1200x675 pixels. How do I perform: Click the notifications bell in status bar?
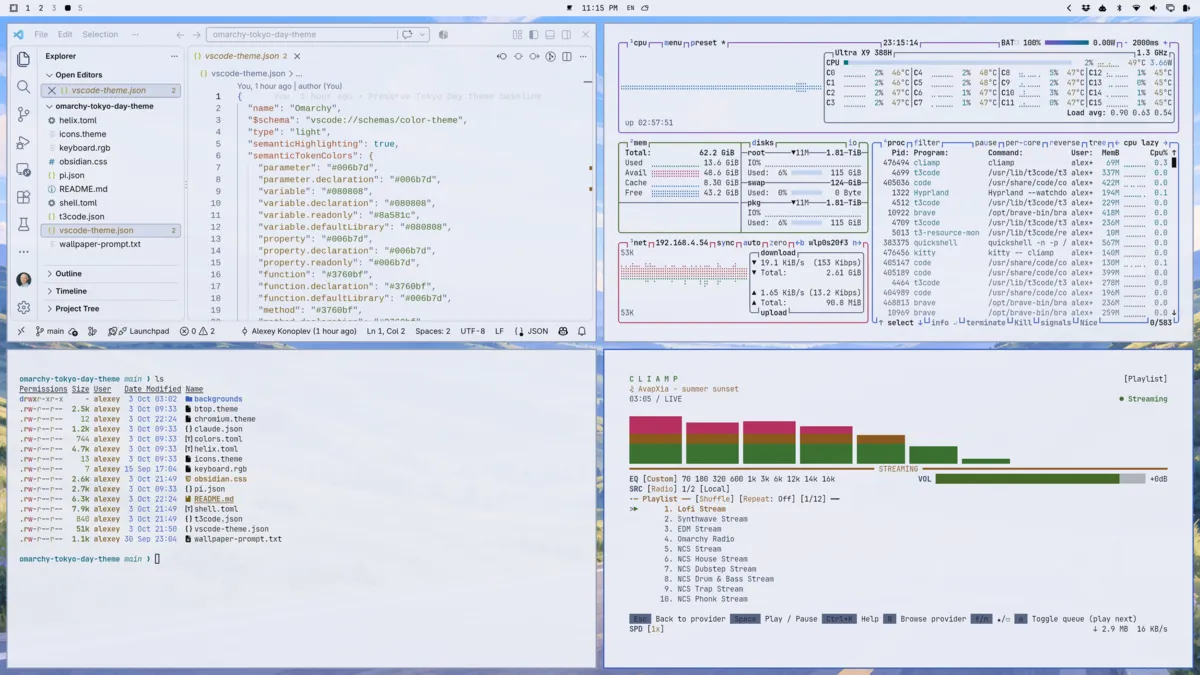click(x=582, y=331)
